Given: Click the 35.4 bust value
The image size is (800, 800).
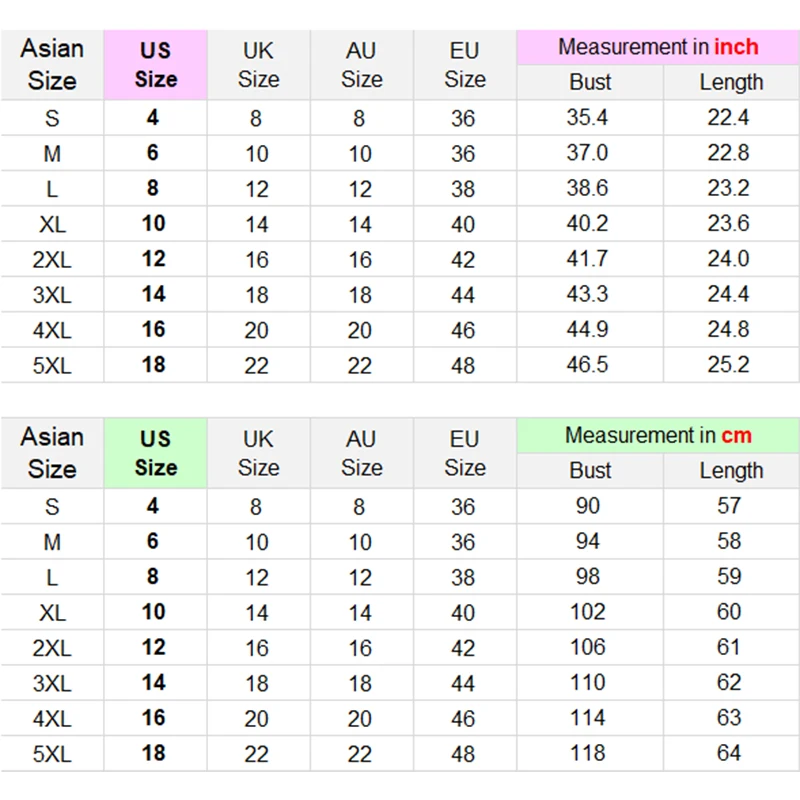Looking at the screenshot, I should click(588, 118).
